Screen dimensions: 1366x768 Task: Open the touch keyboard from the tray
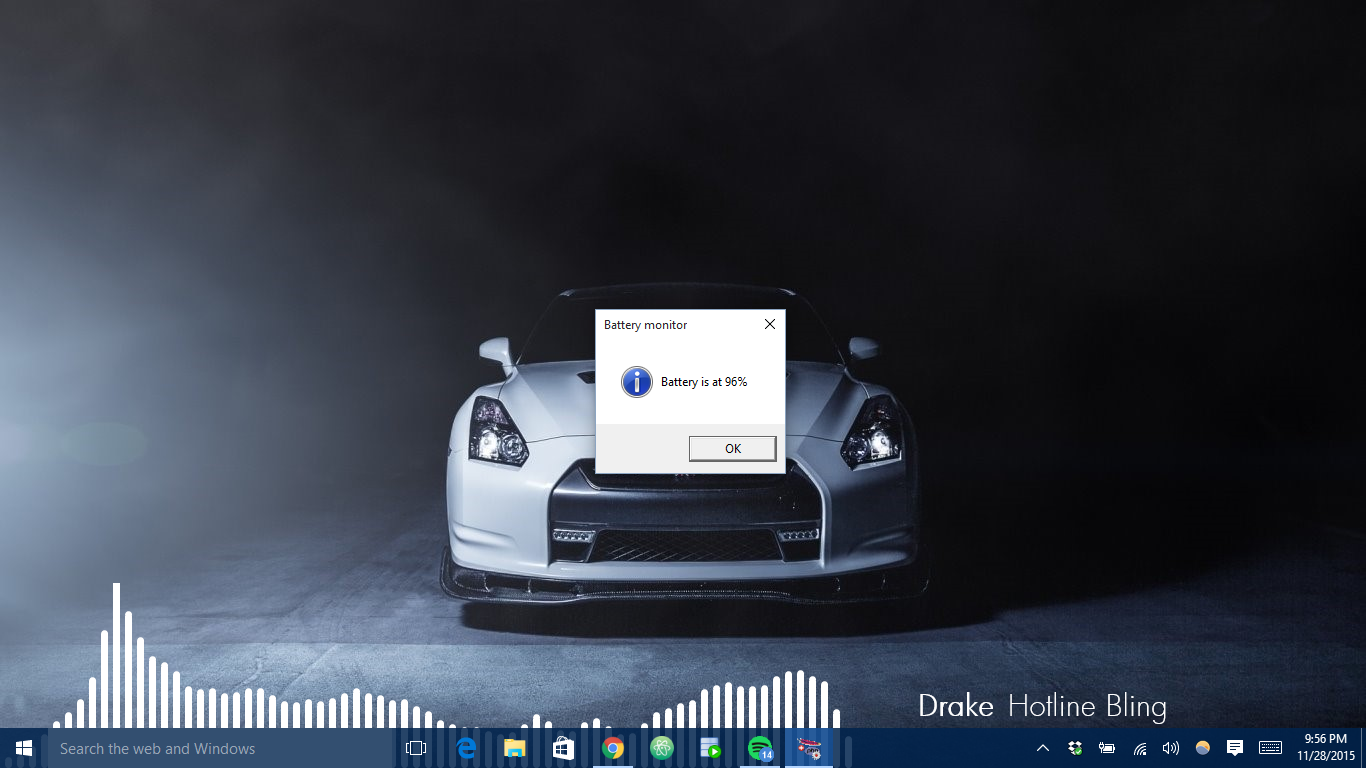click(x=1270, y=748)
